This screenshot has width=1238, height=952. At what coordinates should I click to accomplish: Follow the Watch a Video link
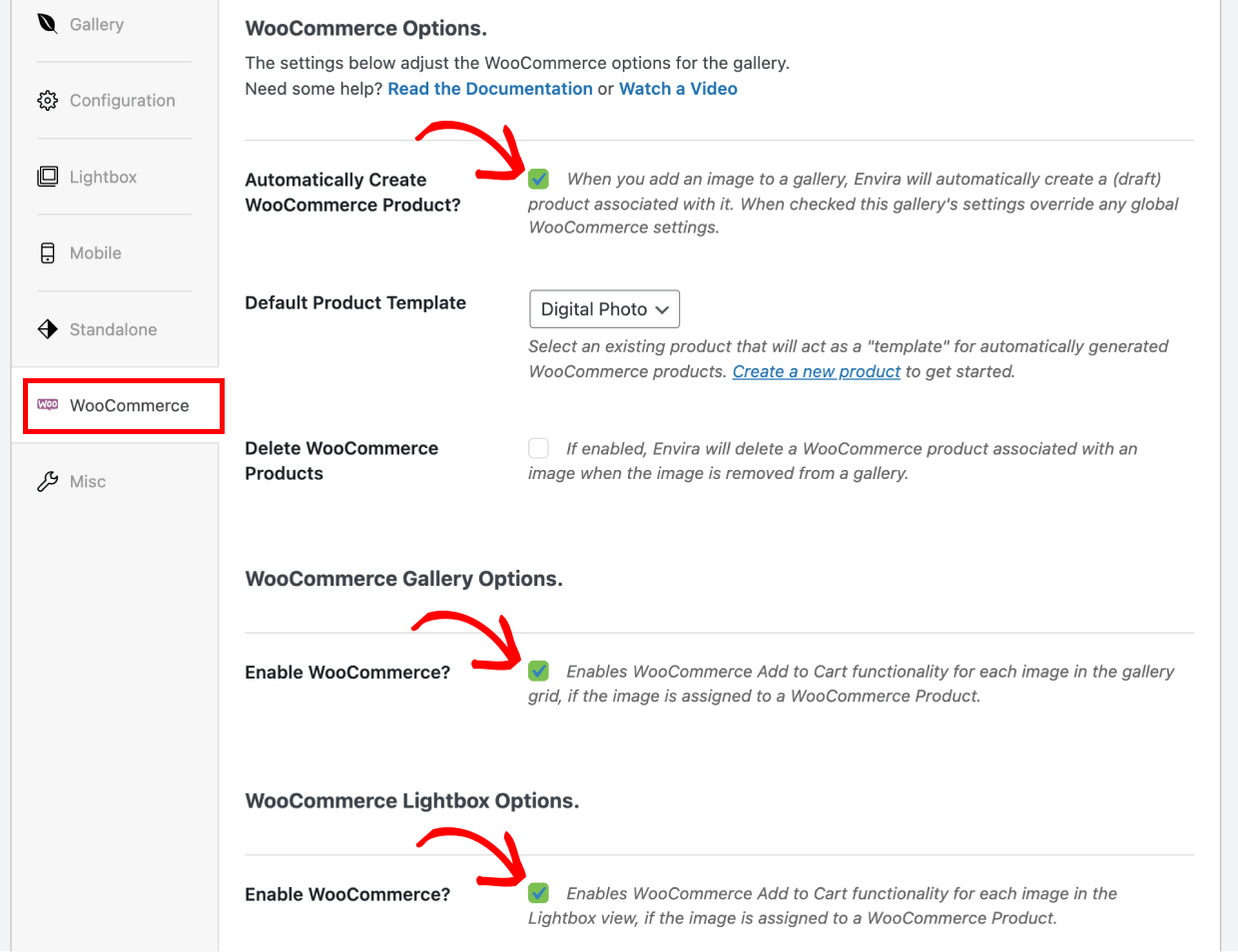click(x=678, y=89)
